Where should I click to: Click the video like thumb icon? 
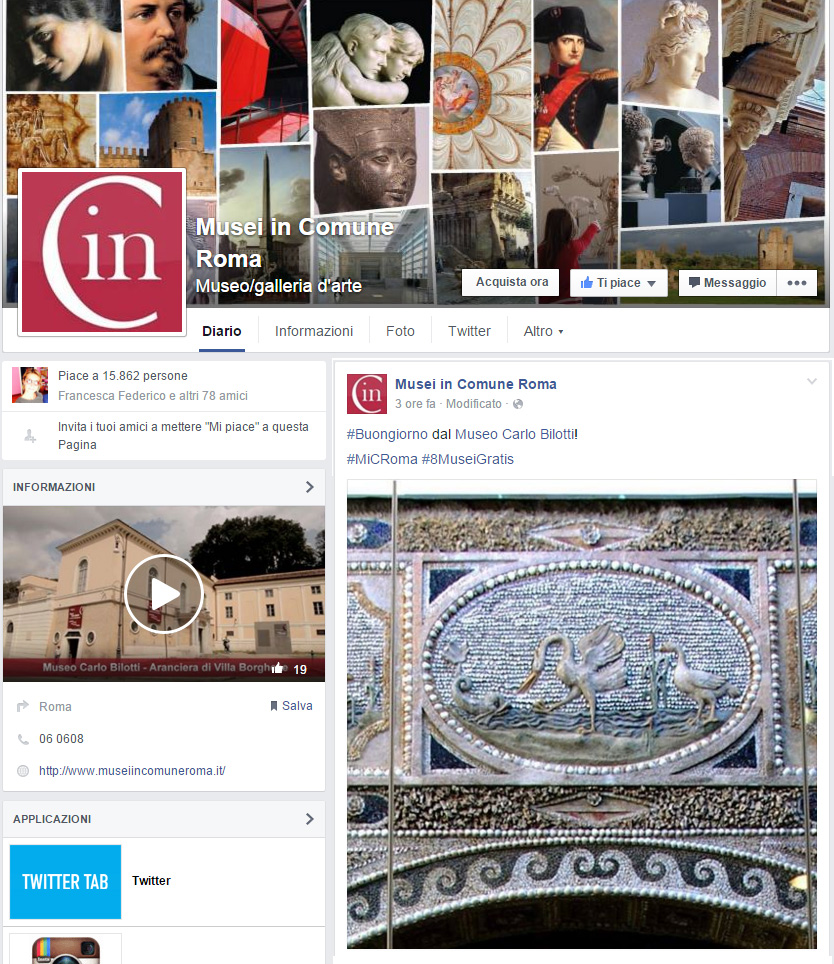pos(278,668)
